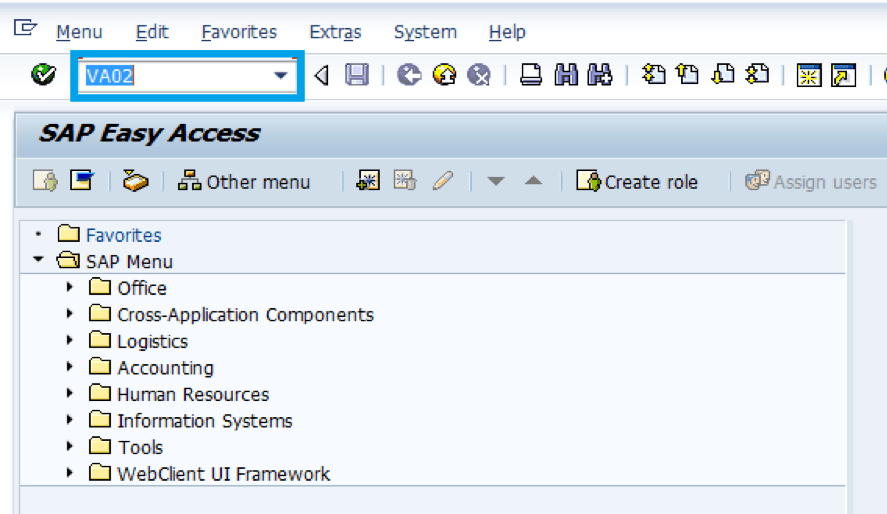
Task: Expand the Human Resources folder node
Action: 70,393
